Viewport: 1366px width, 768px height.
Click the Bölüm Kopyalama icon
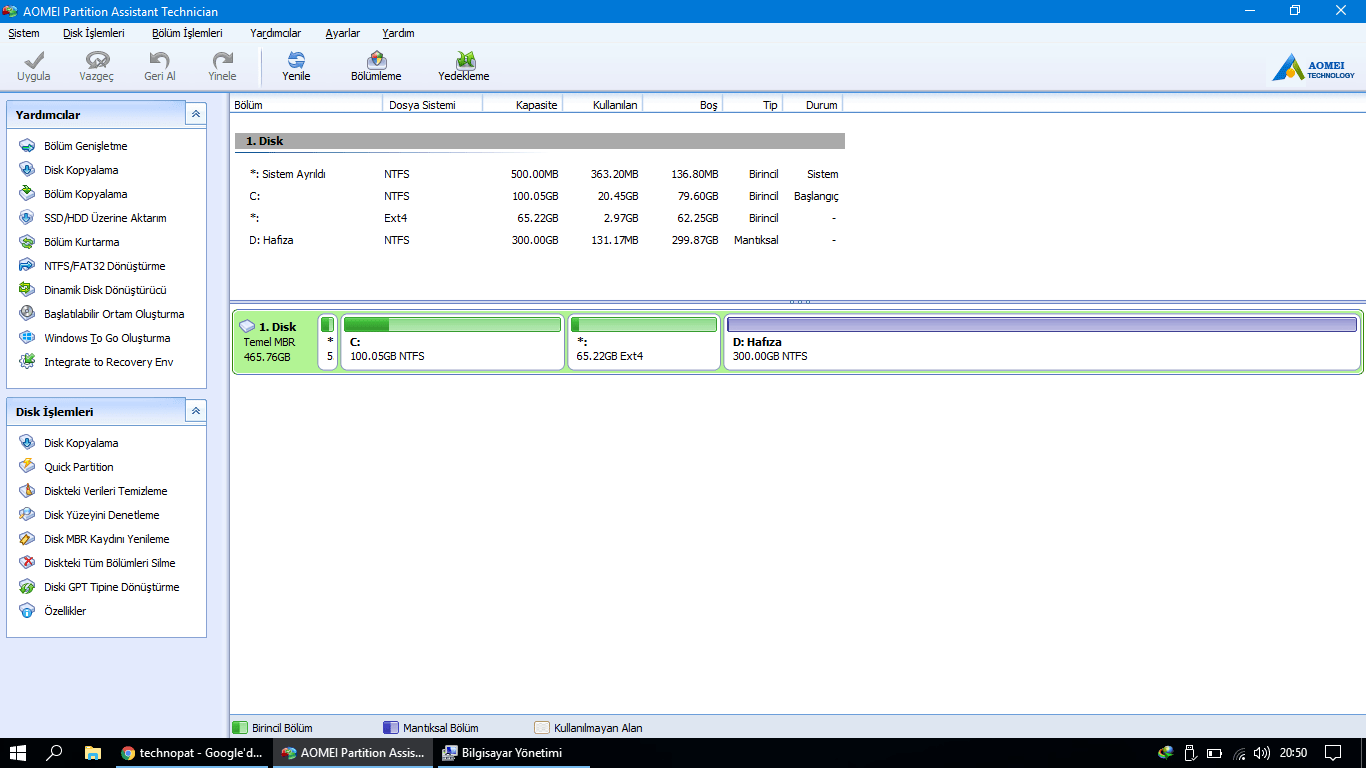tap(27, 194)
